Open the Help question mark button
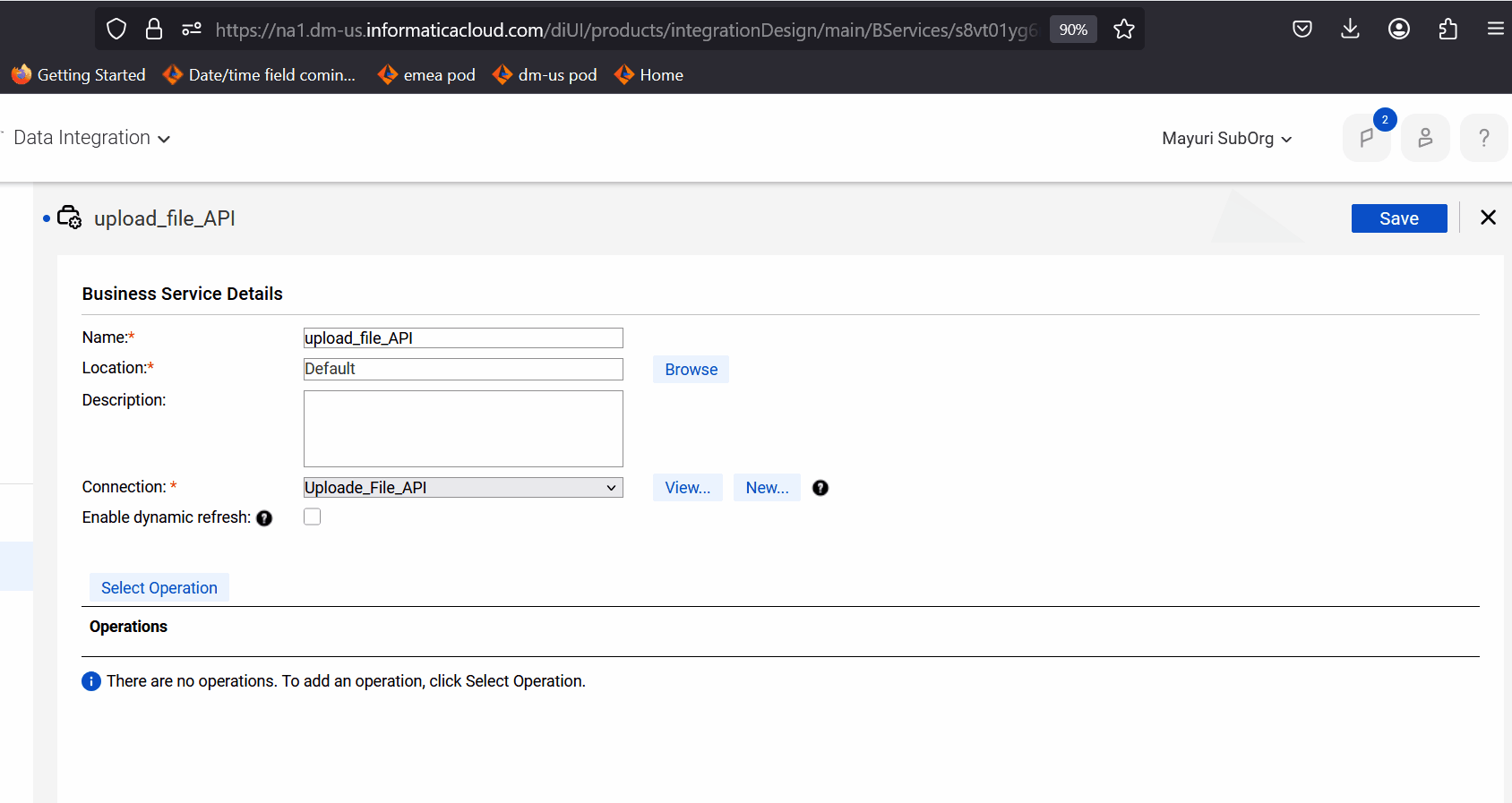The image size is (1512, 803). [1484, 138]
